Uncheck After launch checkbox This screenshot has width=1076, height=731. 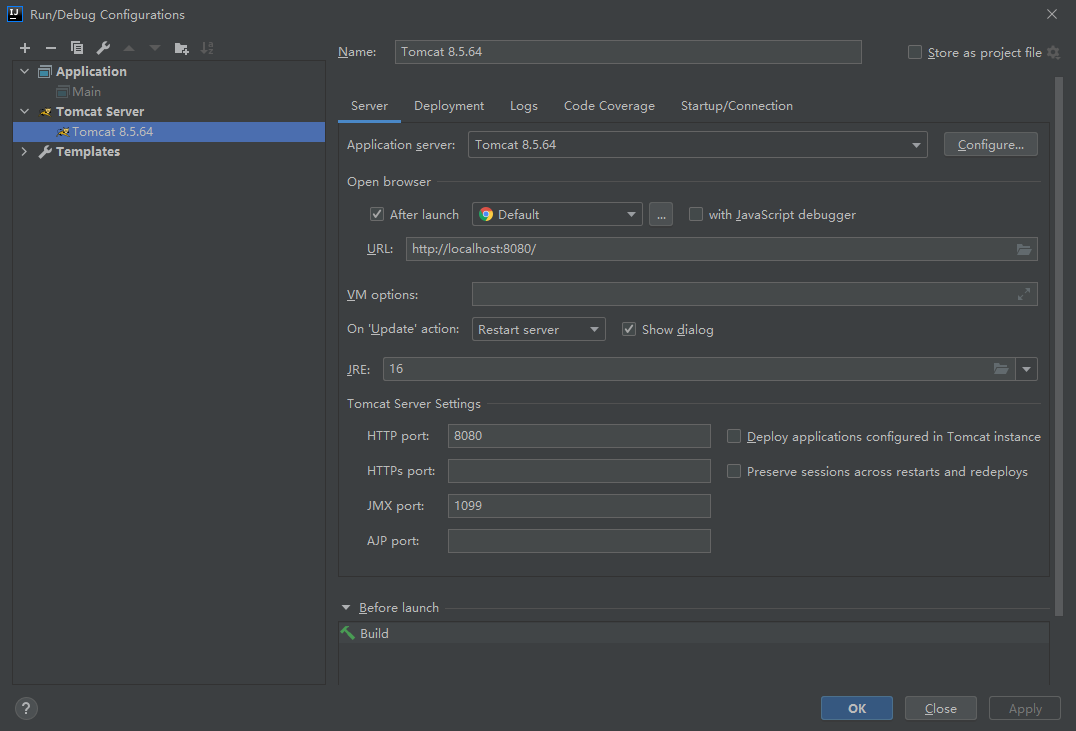tap(377, 214)
